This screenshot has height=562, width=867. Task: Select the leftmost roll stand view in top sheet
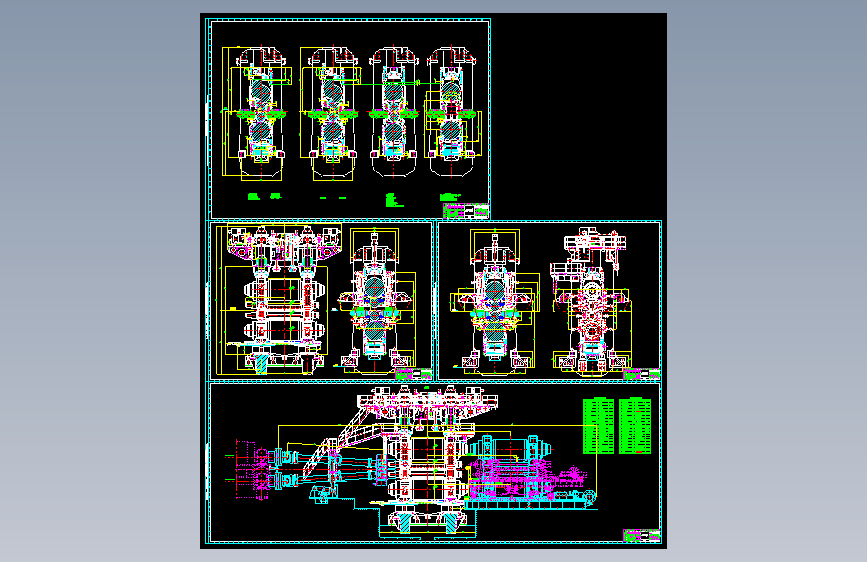pos(257,114)
